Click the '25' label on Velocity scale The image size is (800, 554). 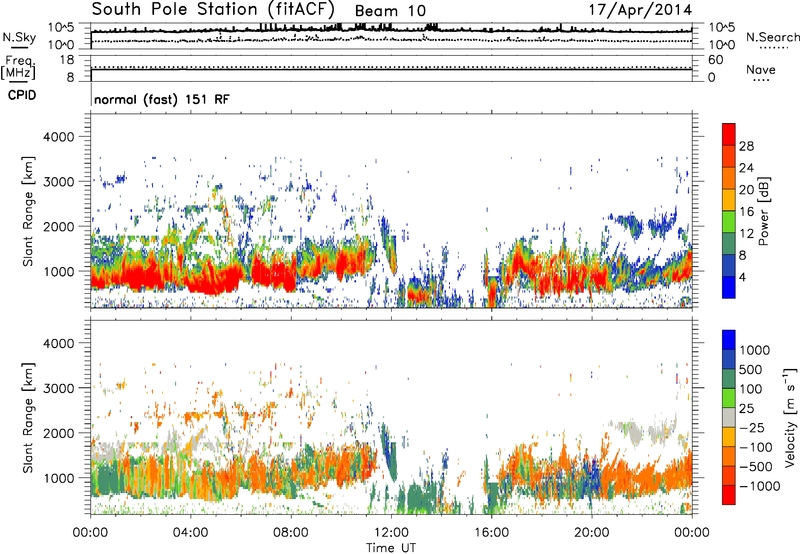coord(746,408)
